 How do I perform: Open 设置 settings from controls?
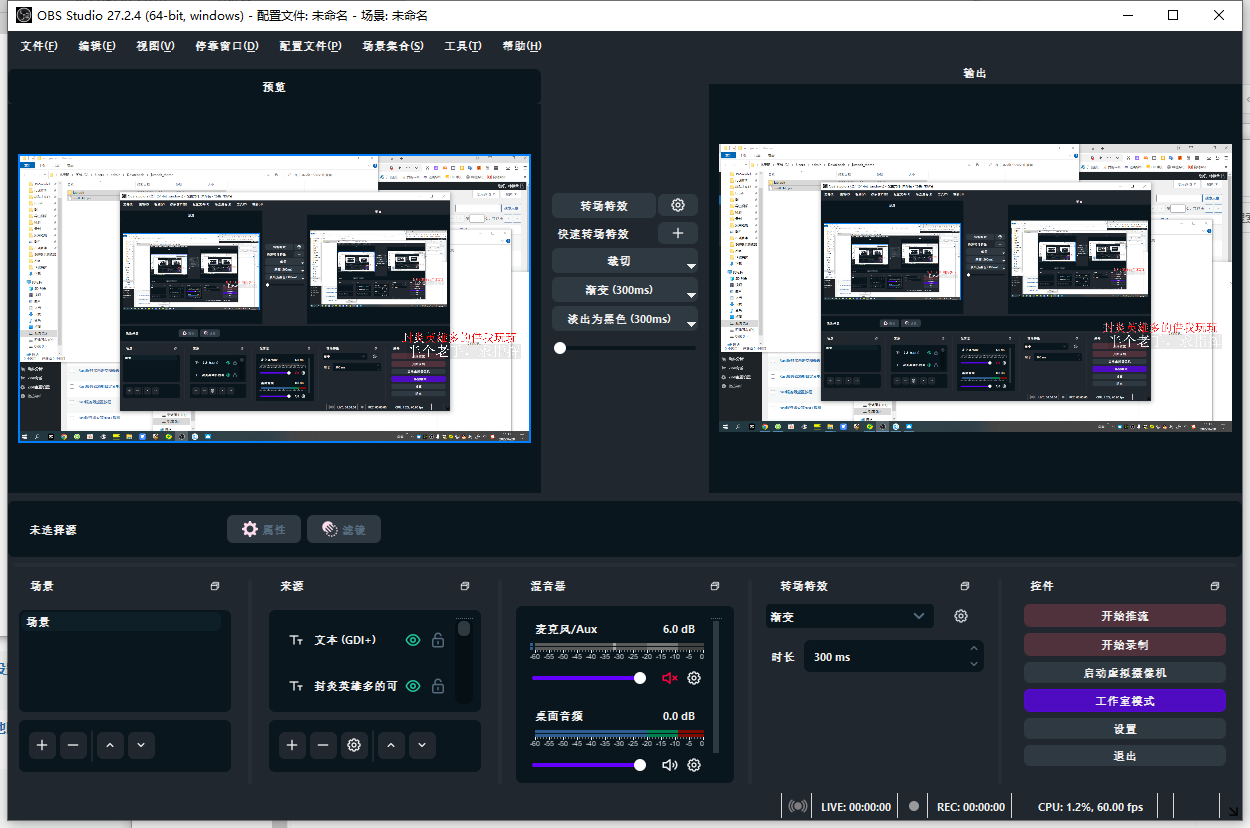(x=1124, y=729)
